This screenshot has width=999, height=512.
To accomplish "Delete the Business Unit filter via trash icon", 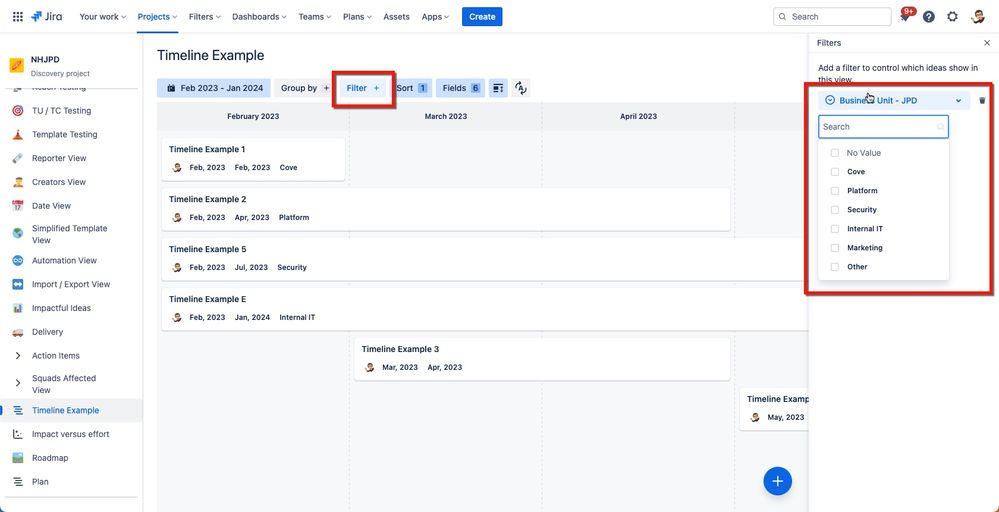I will [x=982, y=101].
